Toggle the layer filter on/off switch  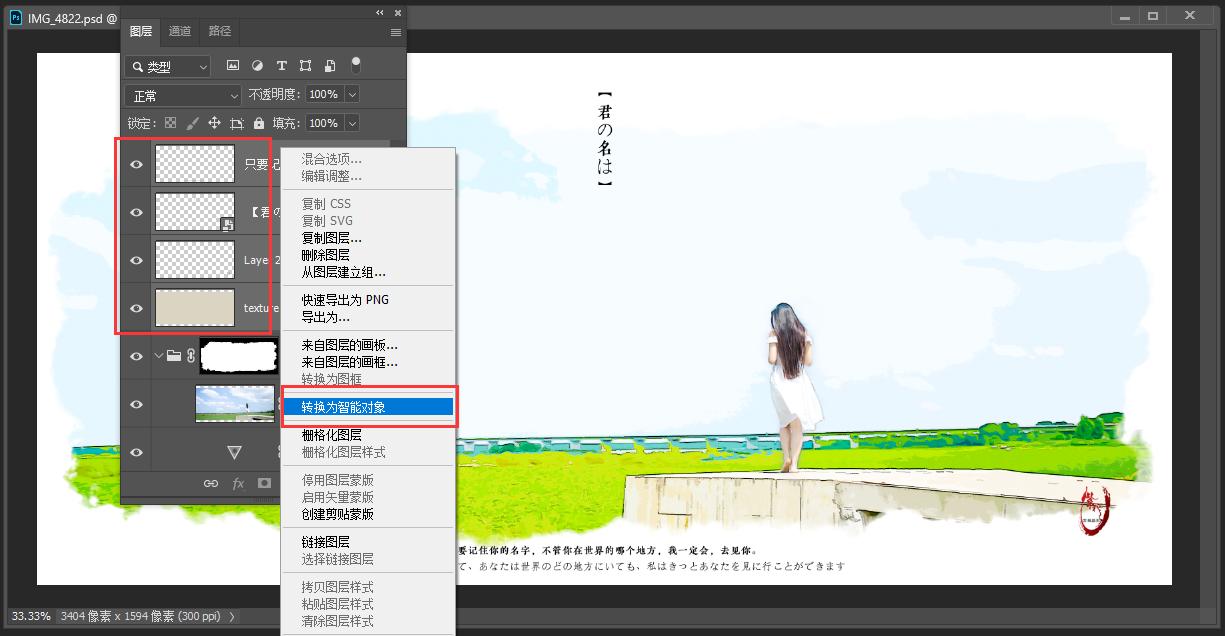coord(355,65)
